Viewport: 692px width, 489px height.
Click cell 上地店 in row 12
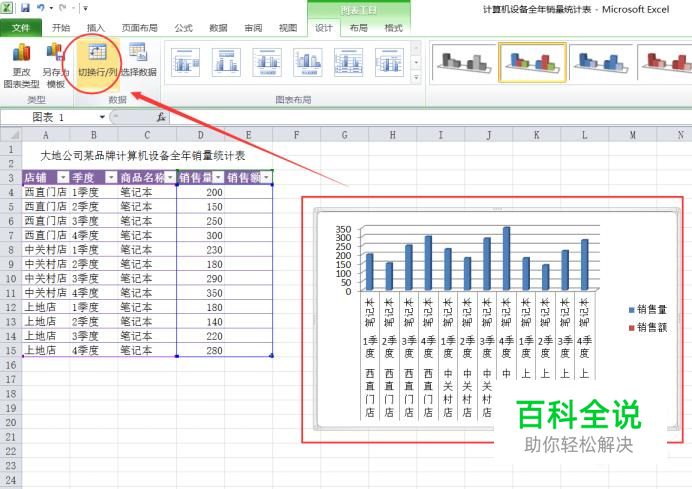click(45, 307)
